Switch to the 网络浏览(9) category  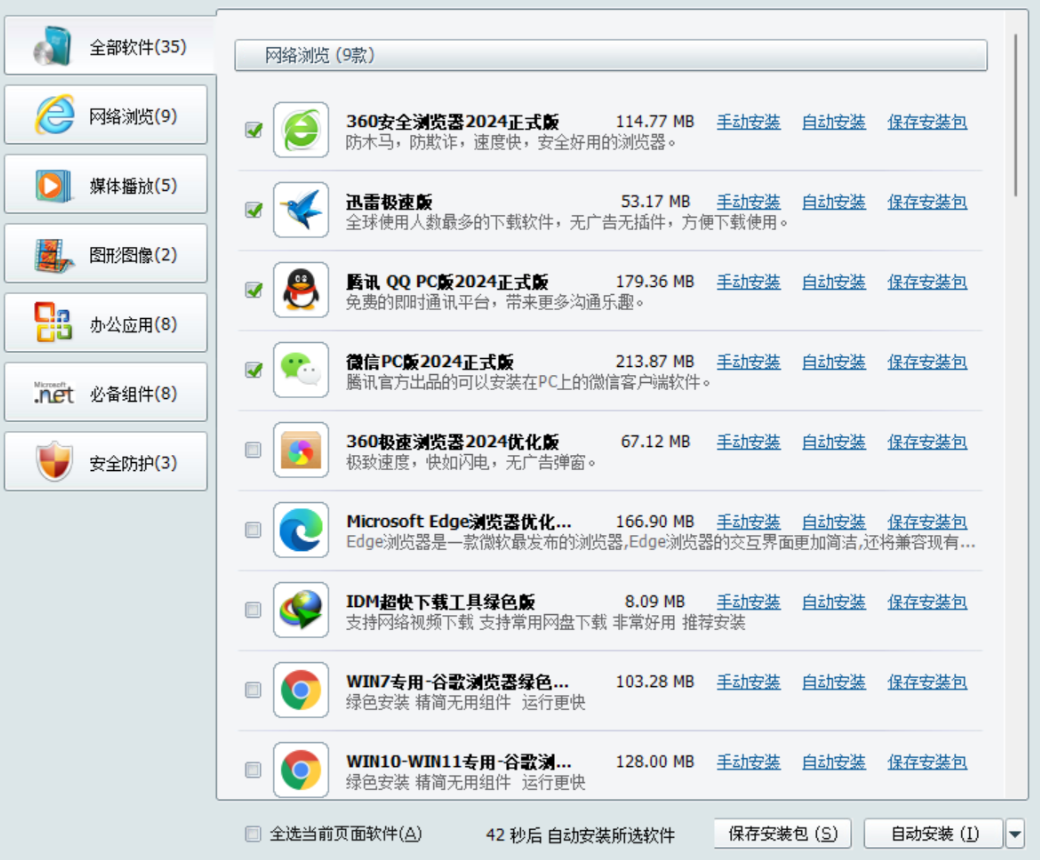[x=106, y=114]
